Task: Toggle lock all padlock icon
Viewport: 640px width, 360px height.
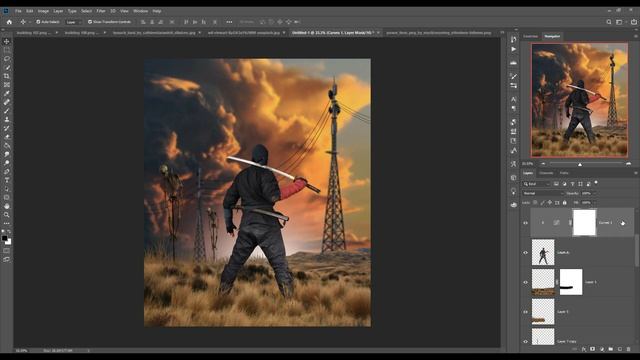Action: tap(564, 202)
